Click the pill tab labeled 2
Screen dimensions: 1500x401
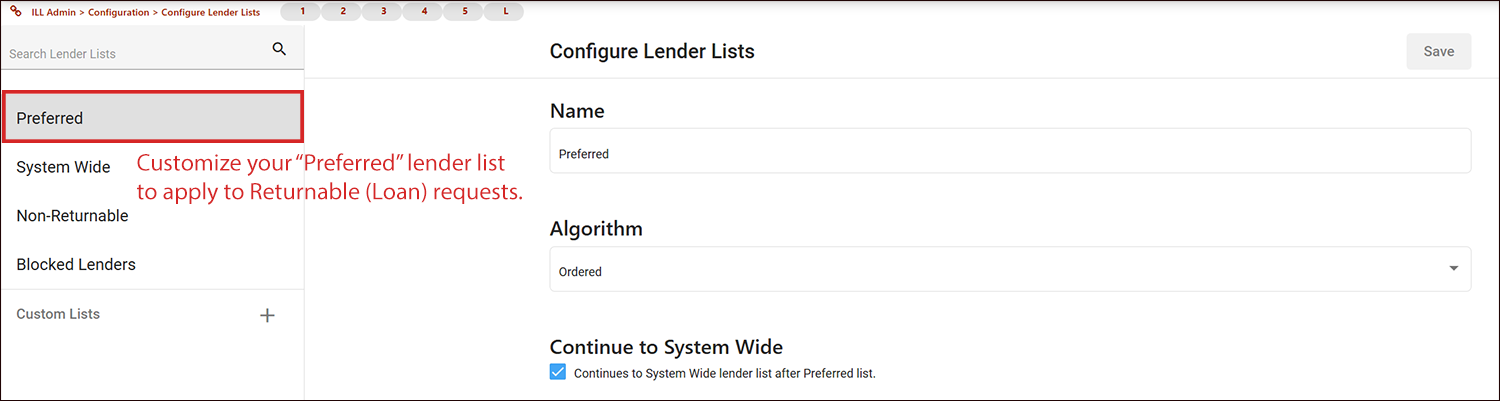pyautogui.click(x=342, y=12)
